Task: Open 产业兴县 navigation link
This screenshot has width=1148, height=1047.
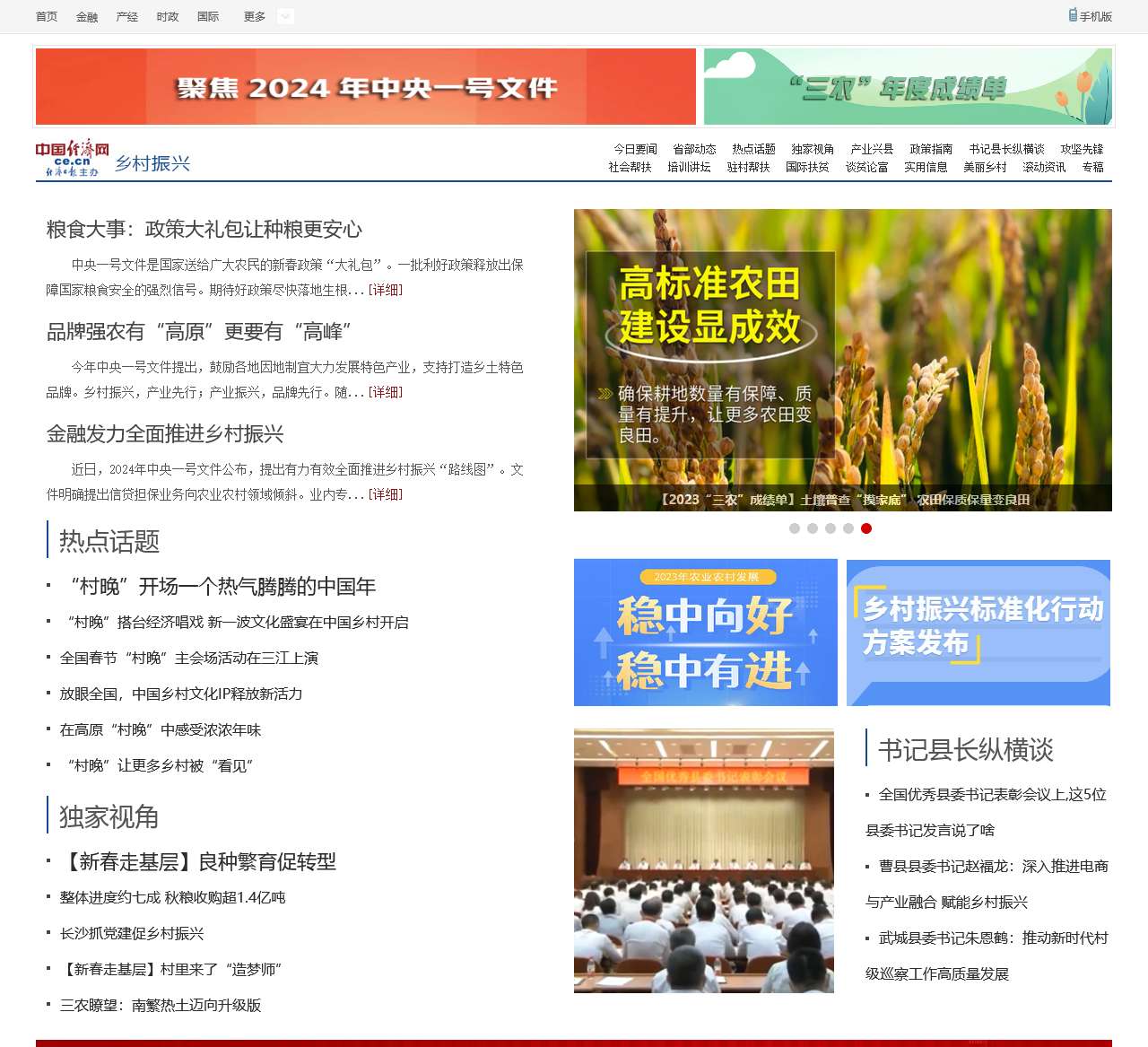Action: pyautogui.click(x=872, y=149)
